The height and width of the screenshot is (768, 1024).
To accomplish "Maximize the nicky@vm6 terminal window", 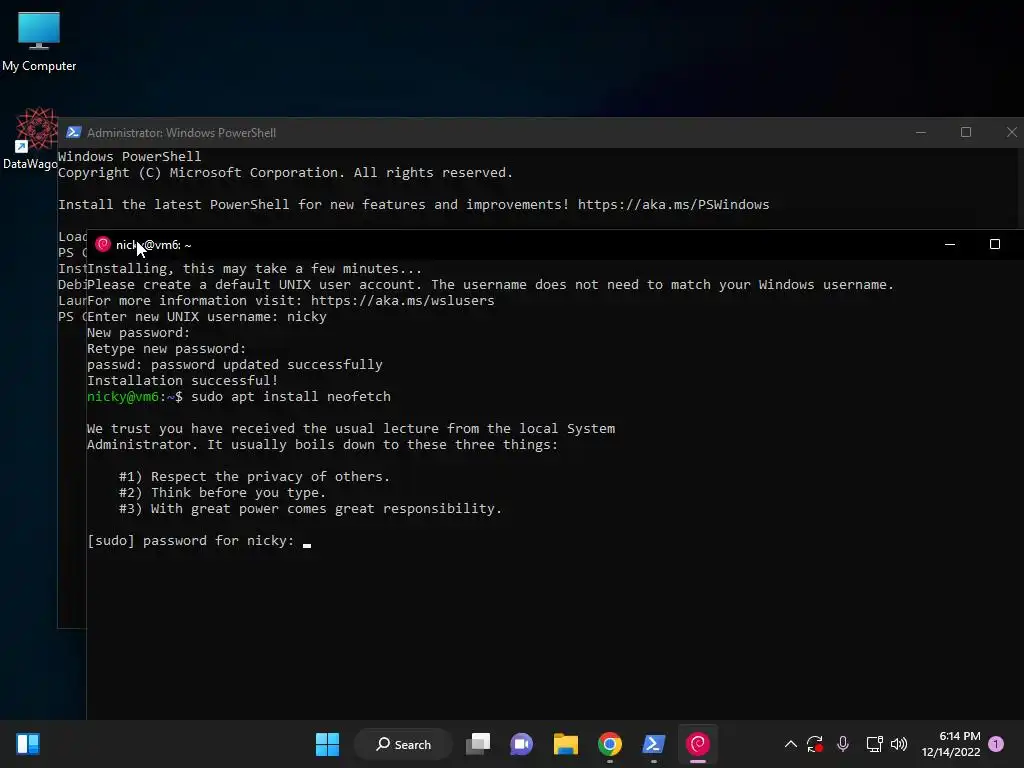I will point(995,244).
